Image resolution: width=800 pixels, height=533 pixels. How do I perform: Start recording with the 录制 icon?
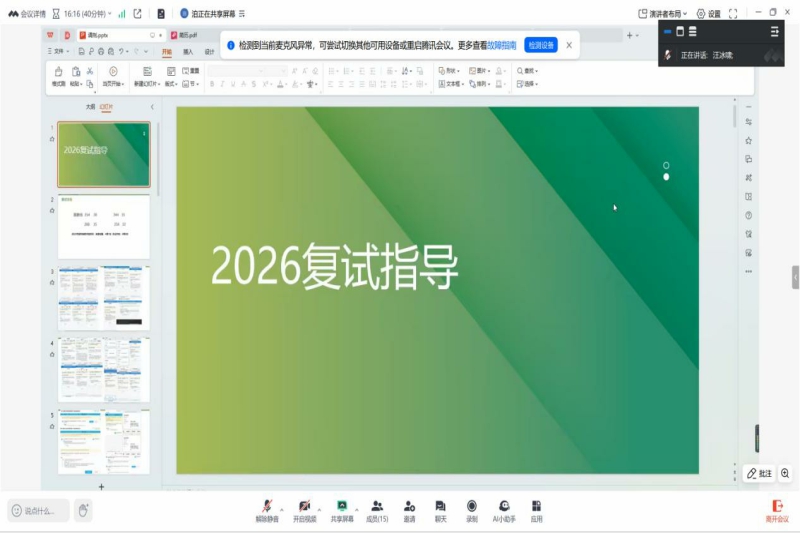tap(471, 507)
